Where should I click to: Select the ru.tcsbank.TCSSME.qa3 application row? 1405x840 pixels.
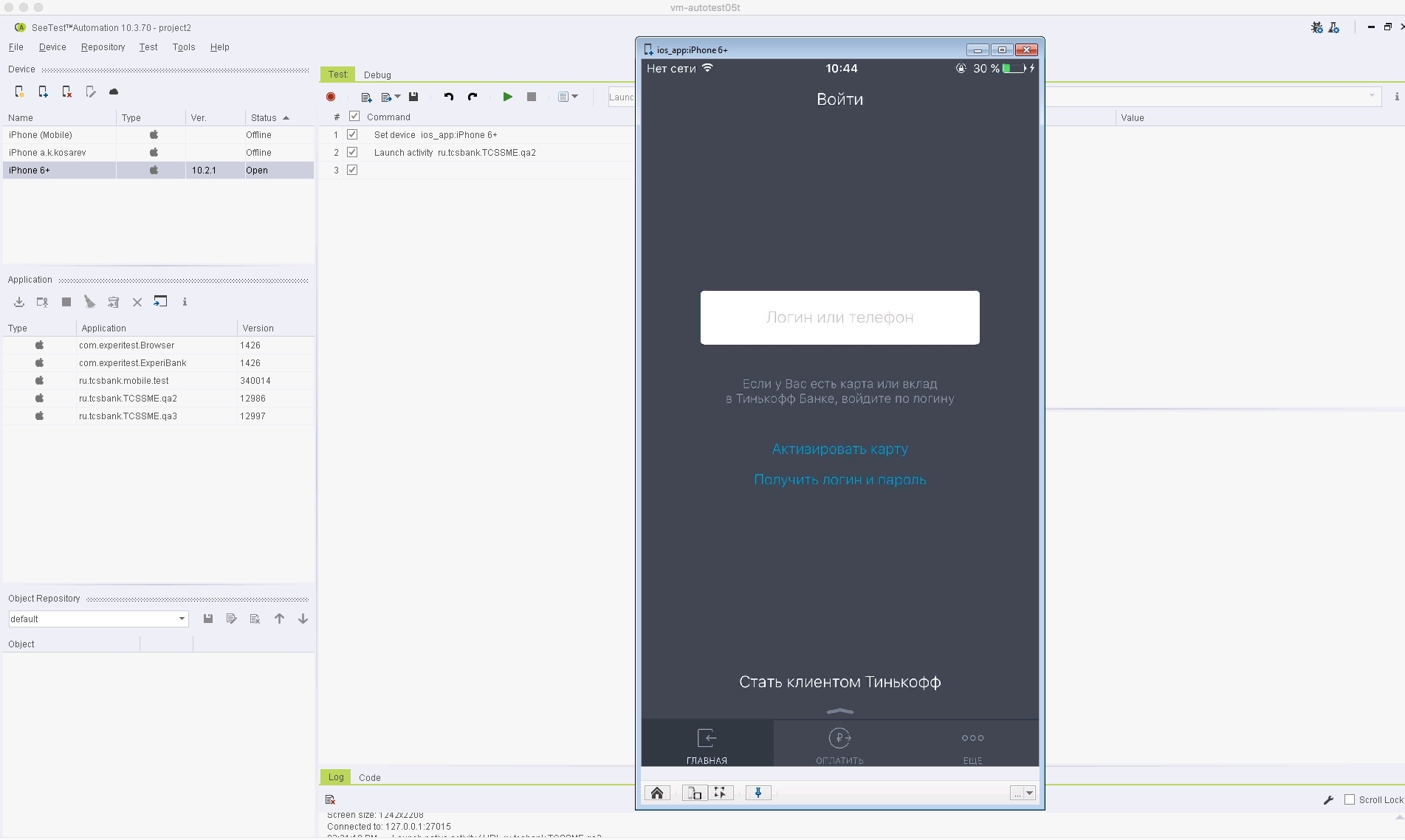pyautogui.click(x=158, y=416)
